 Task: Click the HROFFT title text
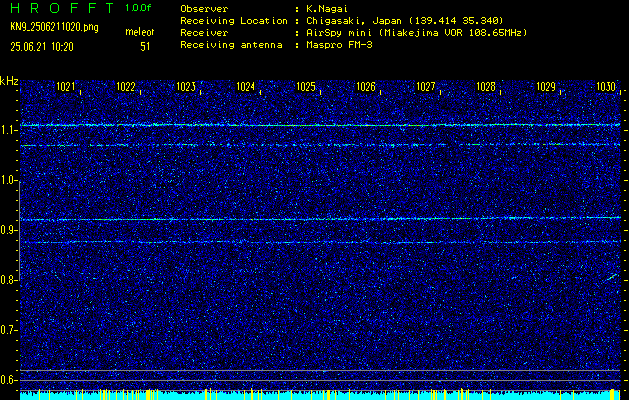62,8
